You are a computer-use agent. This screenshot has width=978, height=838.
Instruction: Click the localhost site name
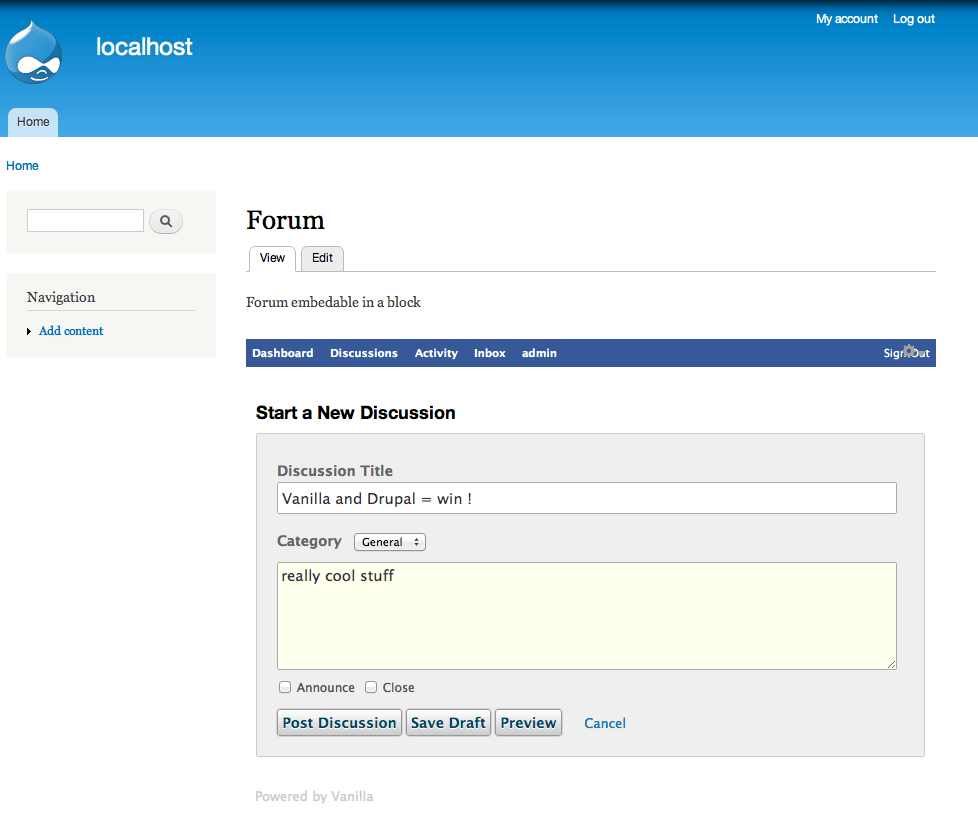144,47
